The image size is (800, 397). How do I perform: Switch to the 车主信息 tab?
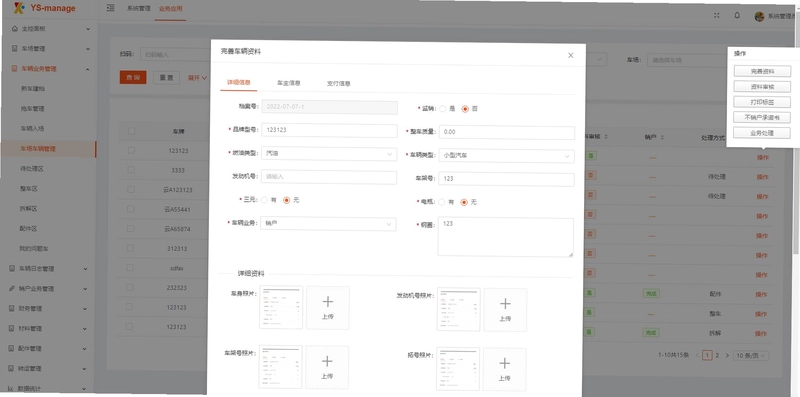[288, 83]
